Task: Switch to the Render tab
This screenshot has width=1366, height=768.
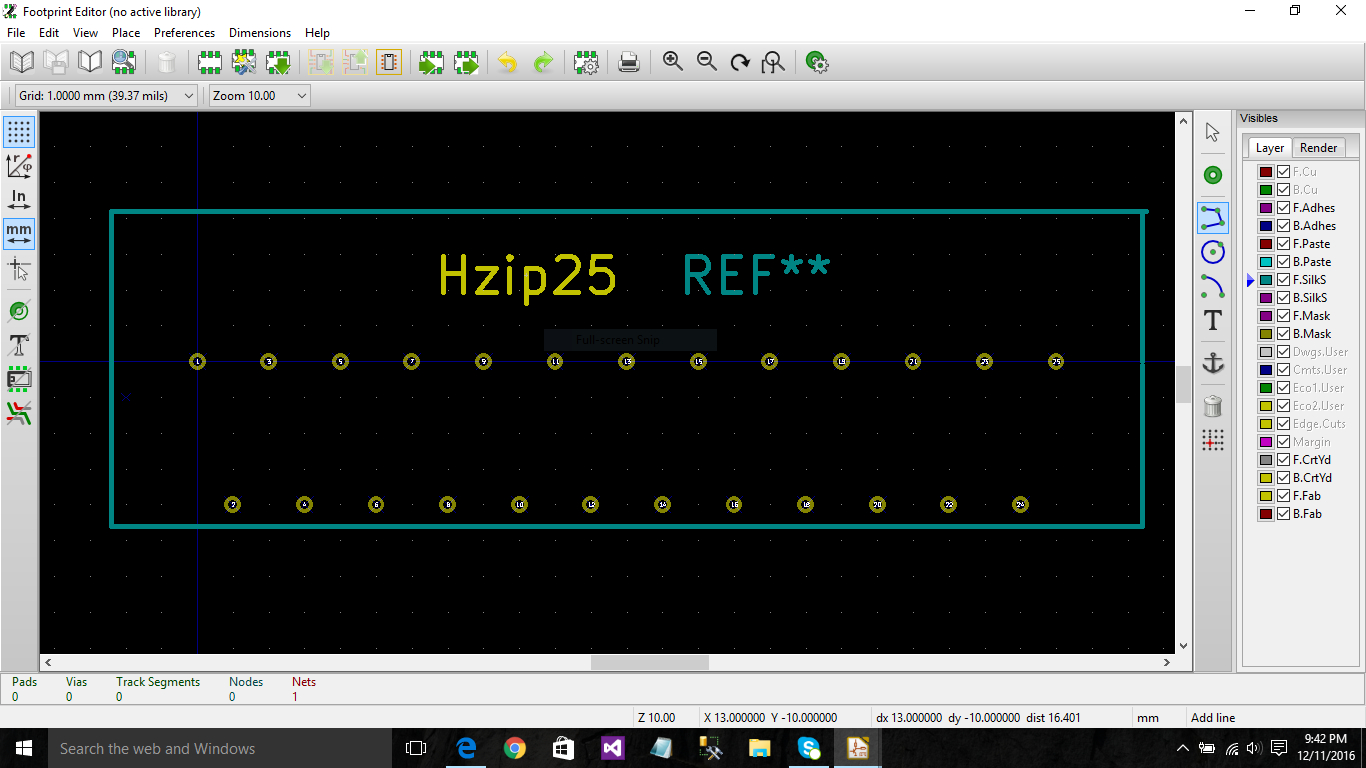Action: (1318, 148)
